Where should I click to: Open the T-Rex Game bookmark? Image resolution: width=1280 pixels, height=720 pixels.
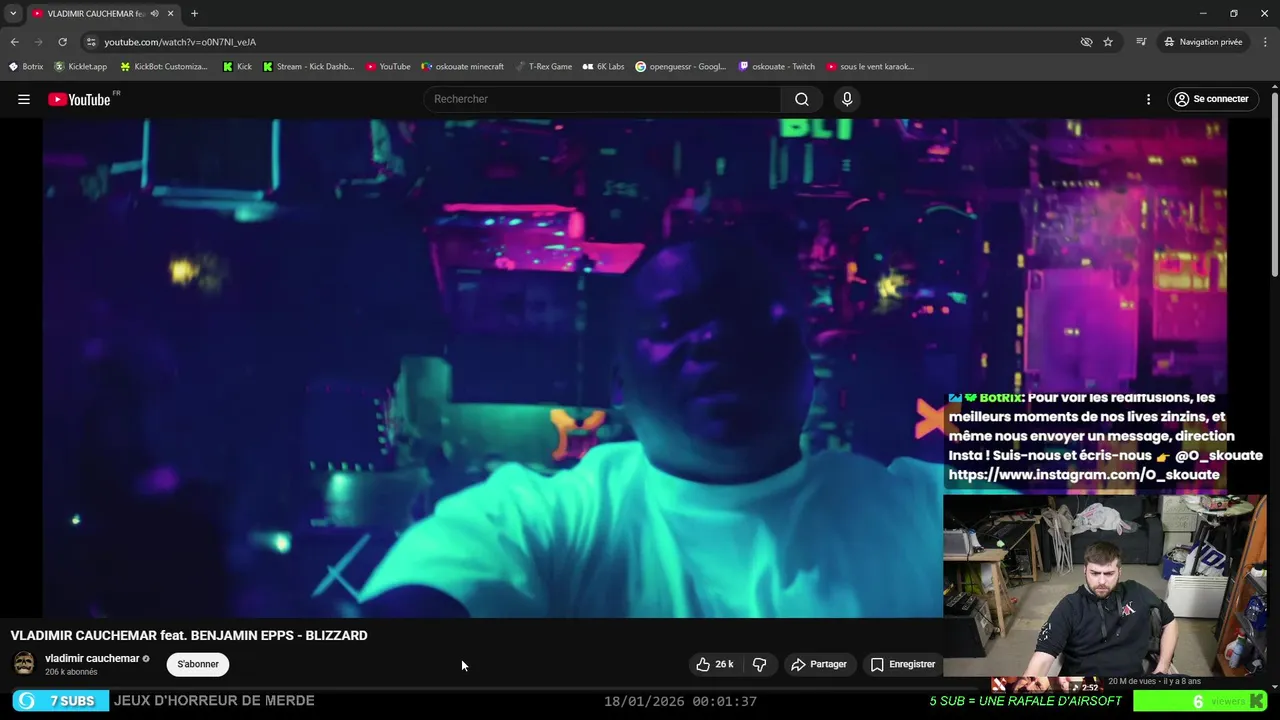tap(544, 67)
